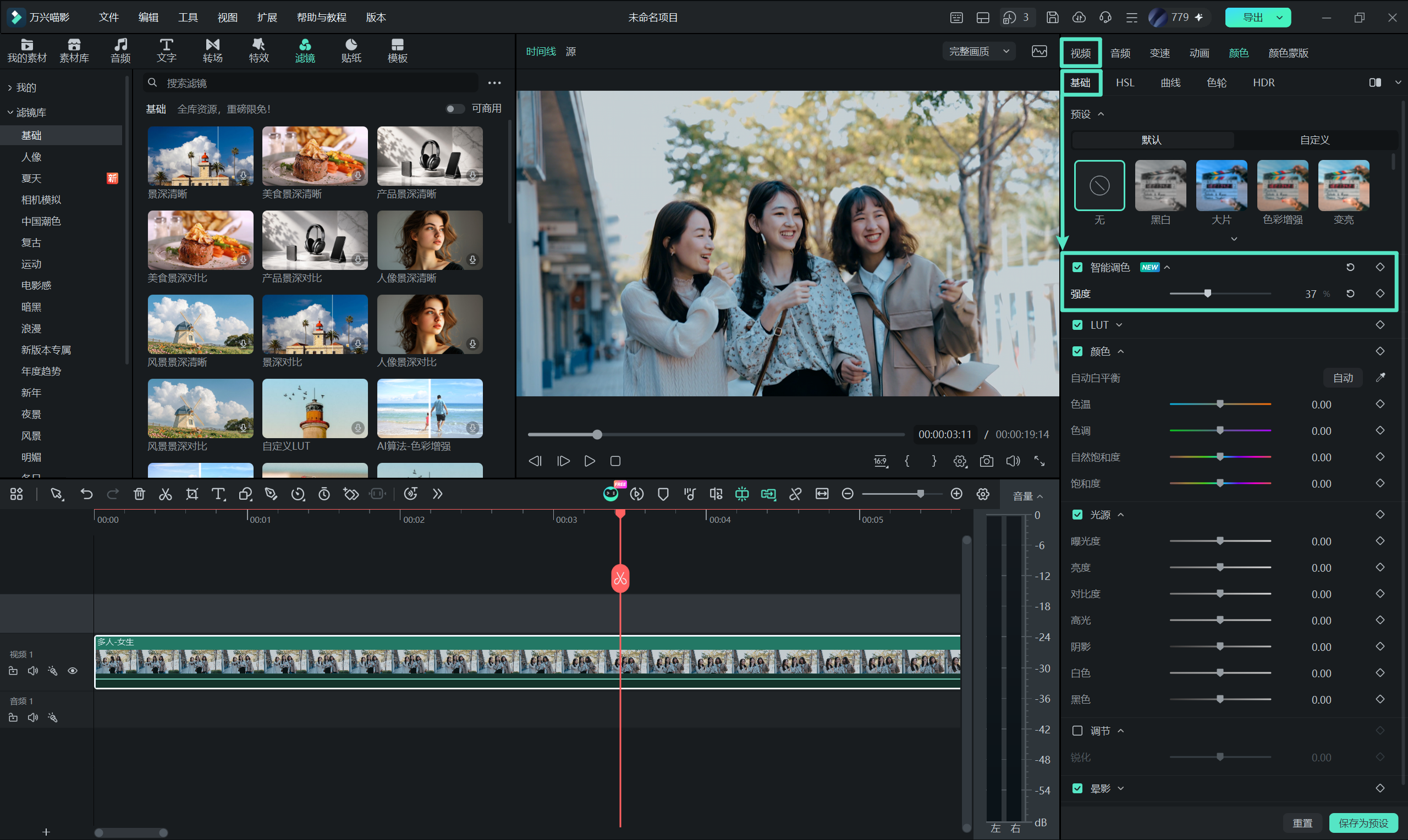Open the export (导出) dropdown arrow
The image size is (1408, 840).
[1279, 18]
